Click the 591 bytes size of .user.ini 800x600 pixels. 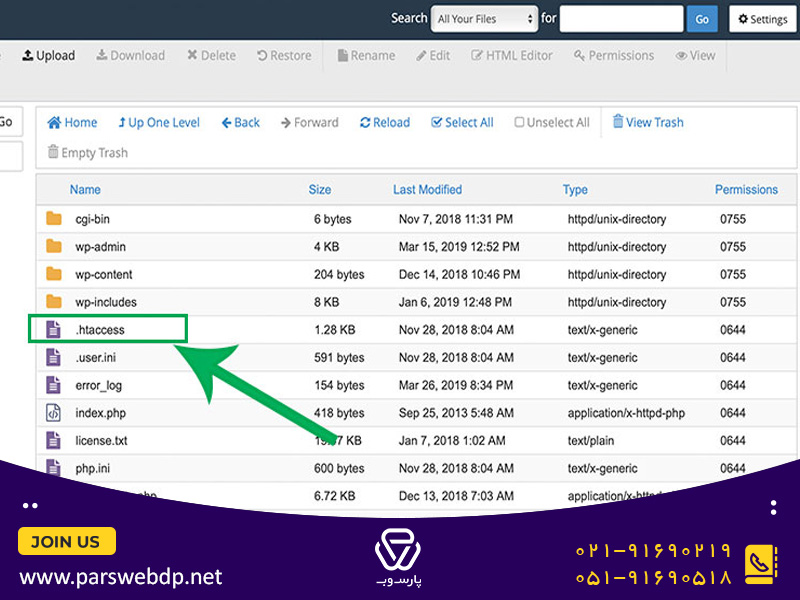coord(339,357)
